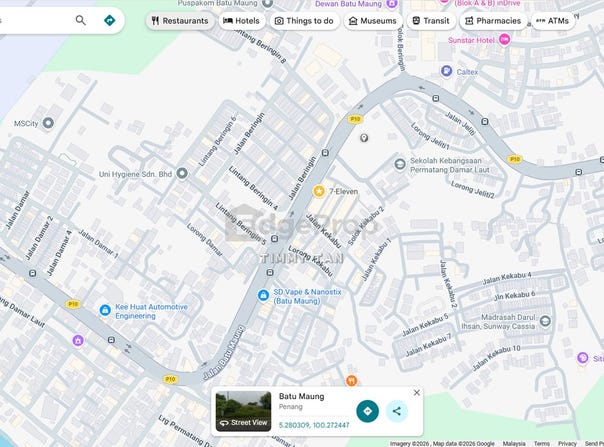604x447 pixels.
Task: Click the Jalan Batu Maung road label
Action: pos(224,353)
